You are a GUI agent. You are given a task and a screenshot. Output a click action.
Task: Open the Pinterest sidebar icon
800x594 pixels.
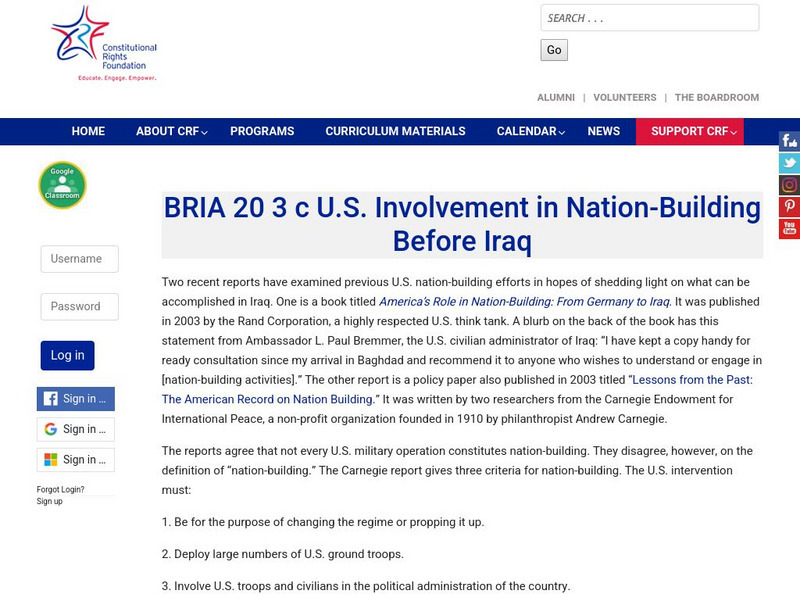tap(789, 206)
